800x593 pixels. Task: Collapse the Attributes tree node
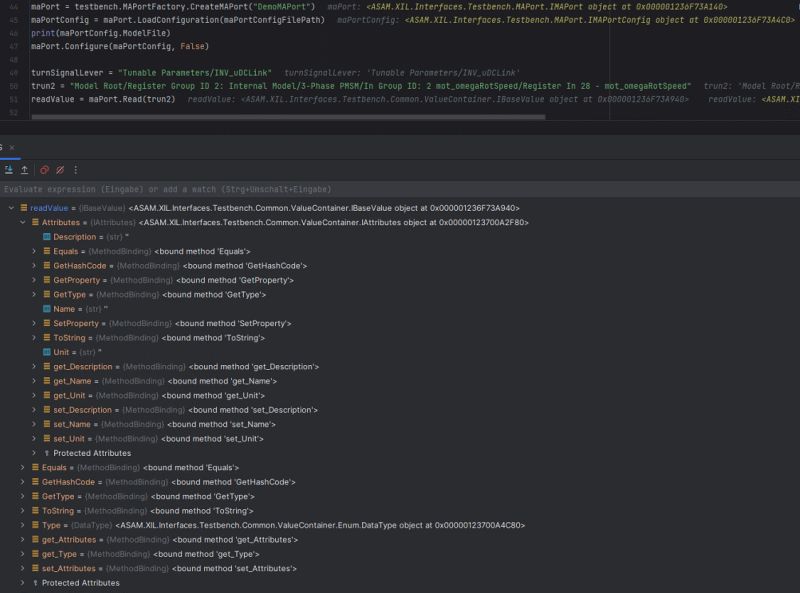tap(22, 221)
